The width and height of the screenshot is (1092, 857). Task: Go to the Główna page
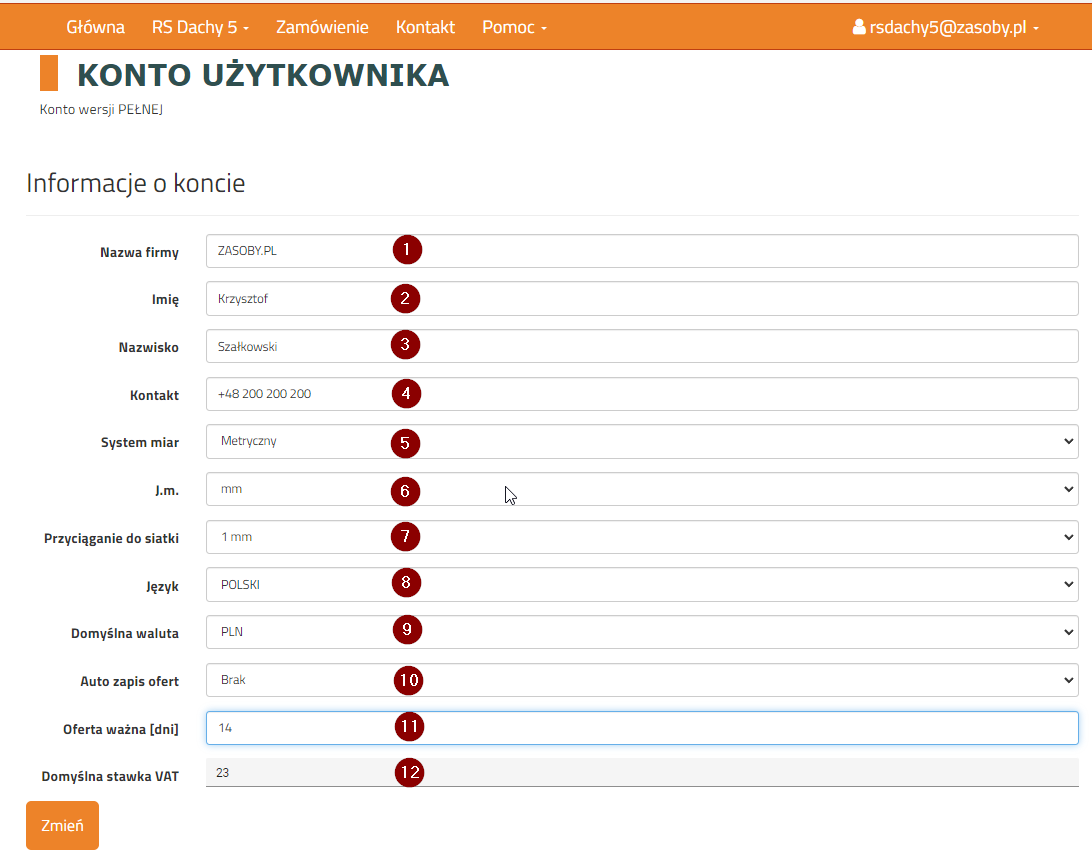(95, 27)
